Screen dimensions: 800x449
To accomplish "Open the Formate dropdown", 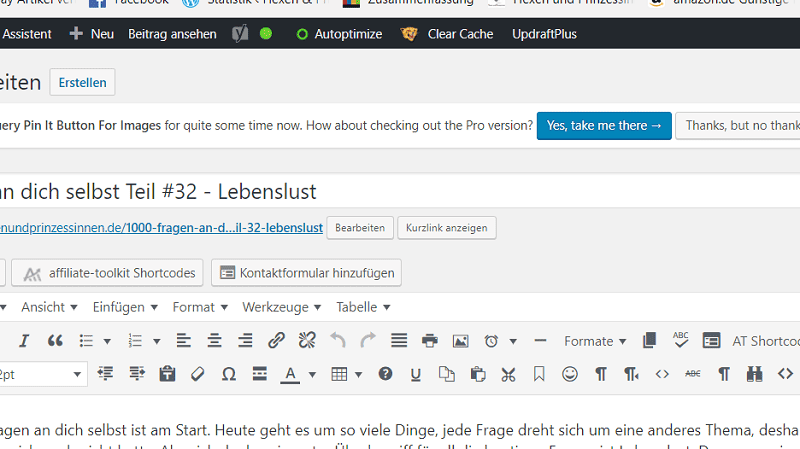I will (595, 341).
